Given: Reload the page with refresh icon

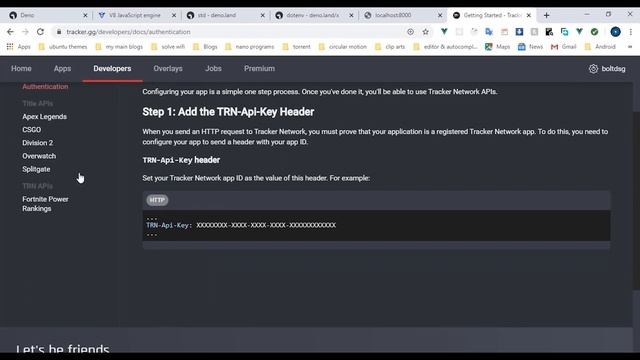Looking at the screenshot, I should point(40,32).
